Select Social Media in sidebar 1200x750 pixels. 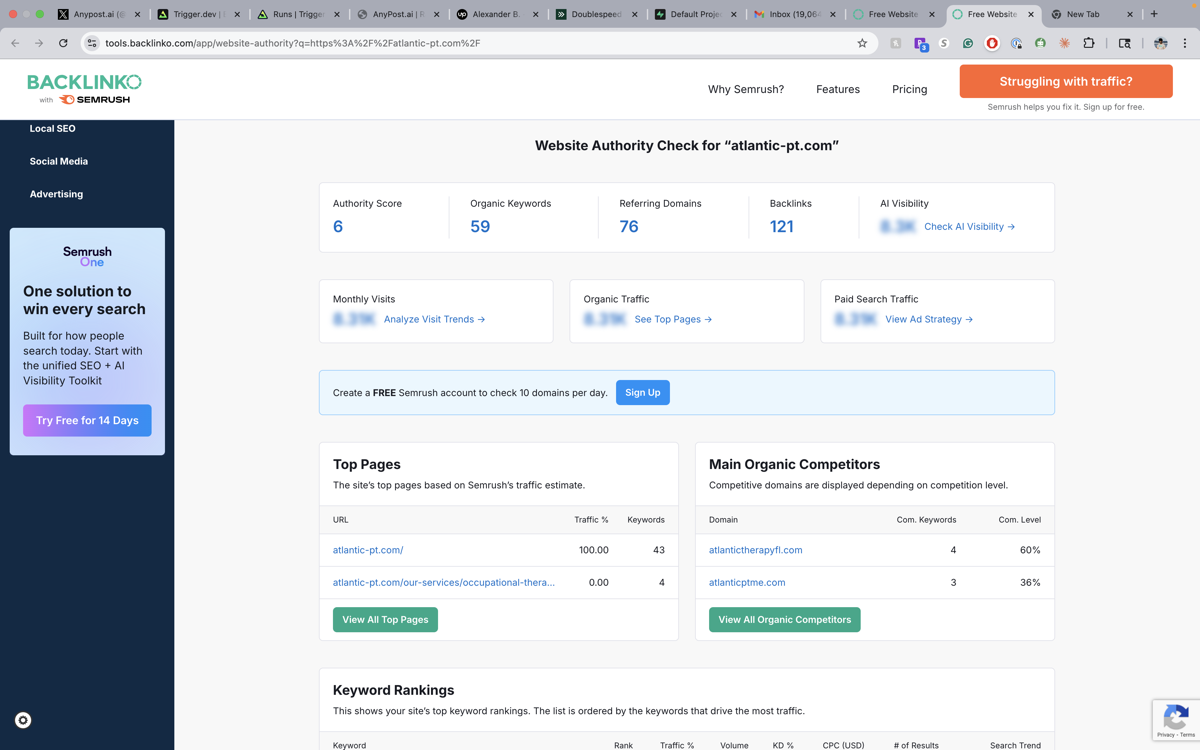59,161
